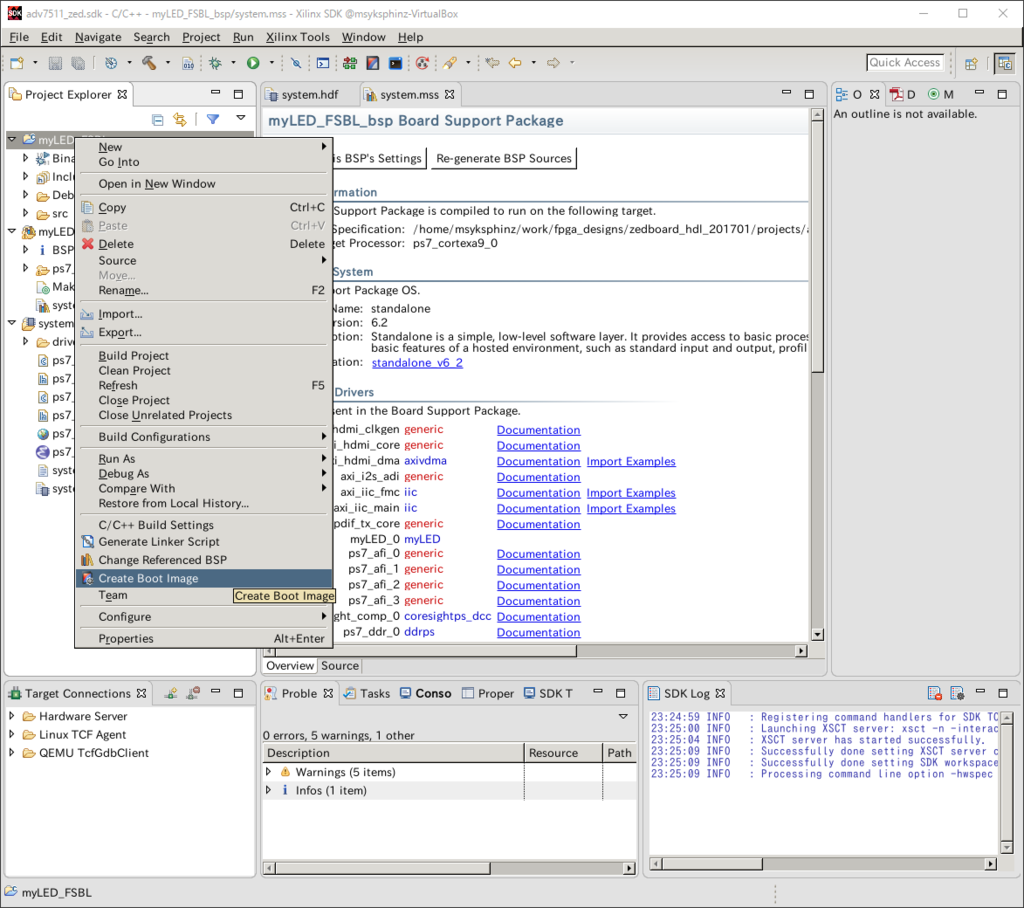Maximize the editor area
1024x908 pixels.
coord(809,94)
